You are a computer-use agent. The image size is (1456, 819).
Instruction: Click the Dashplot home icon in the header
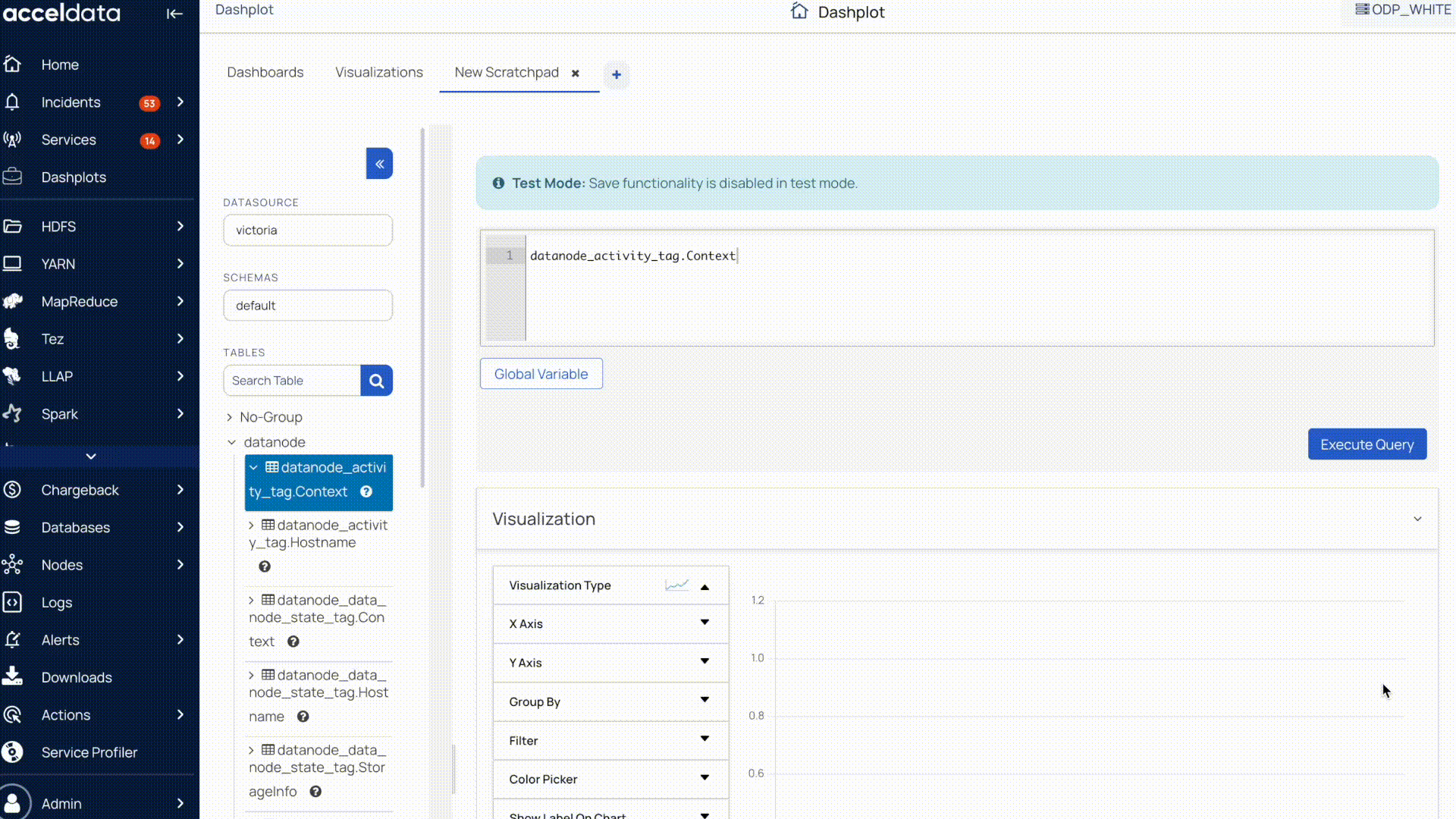point(799,11)
